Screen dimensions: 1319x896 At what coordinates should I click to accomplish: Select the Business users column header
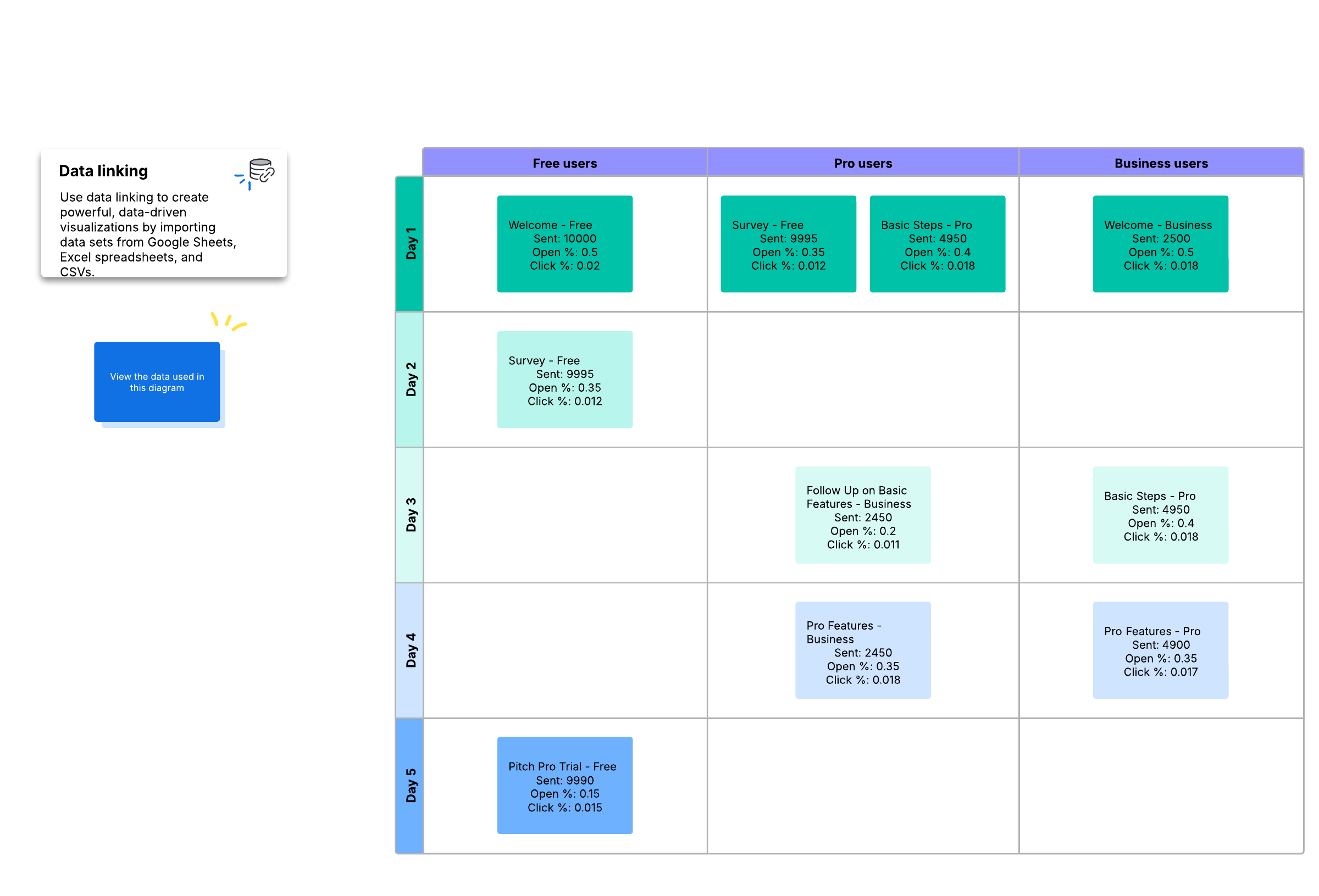coord(1161,163)
